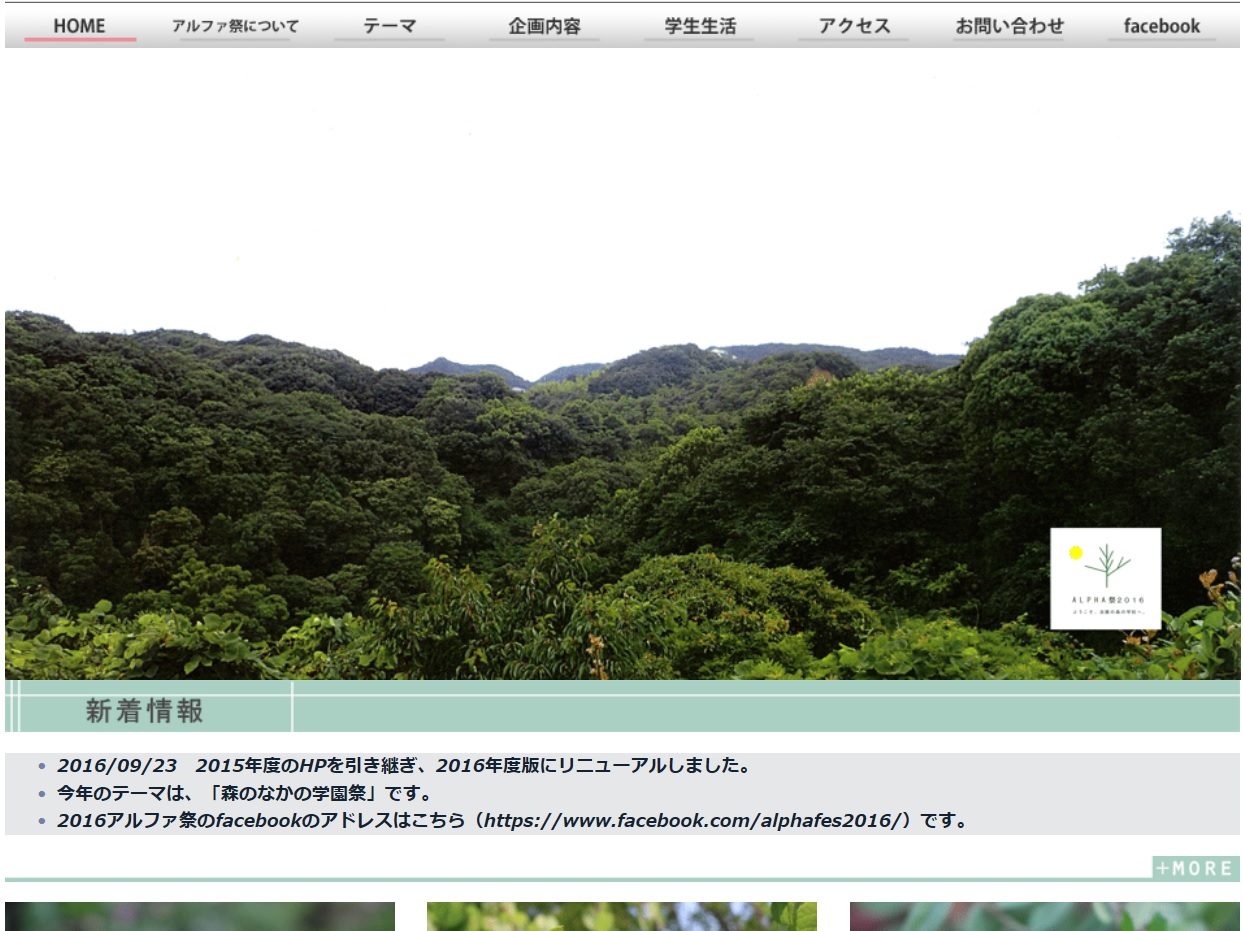1243x931 pixels.
Task: Go to the テーマ menu item
Action: tap(389, 26)
